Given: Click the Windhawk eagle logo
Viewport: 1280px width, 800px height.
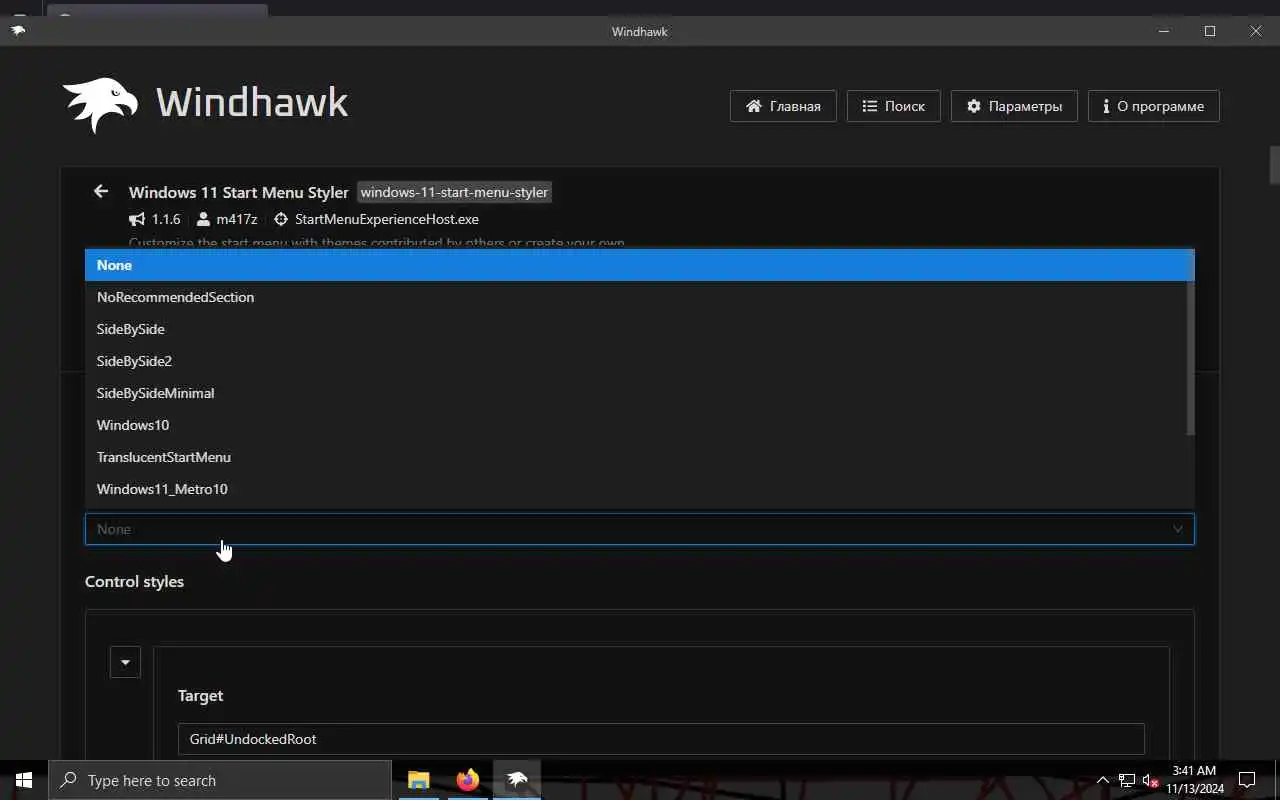Looking at the screenshot, I should 100,104.
